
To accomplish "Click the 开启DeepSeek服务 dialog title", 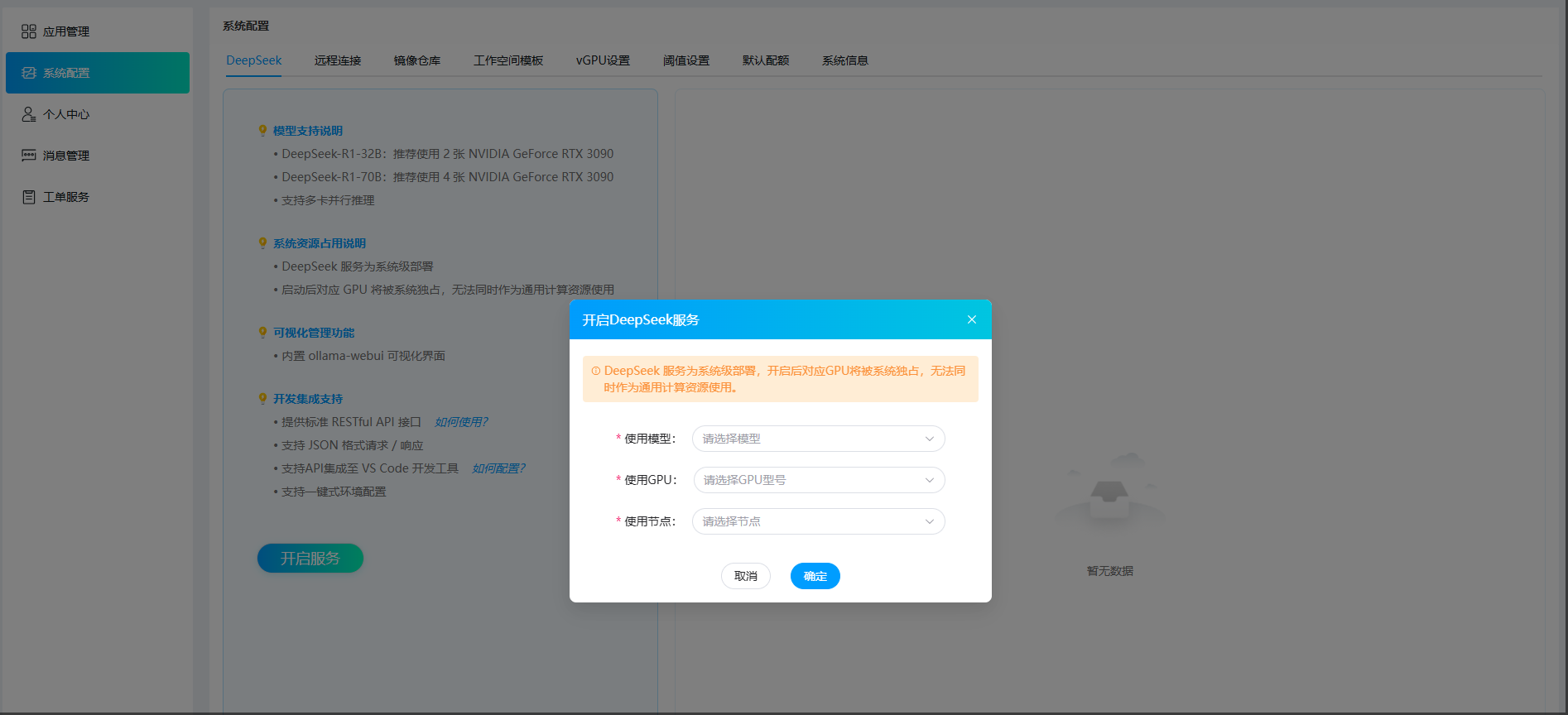I will pos(641,319).
